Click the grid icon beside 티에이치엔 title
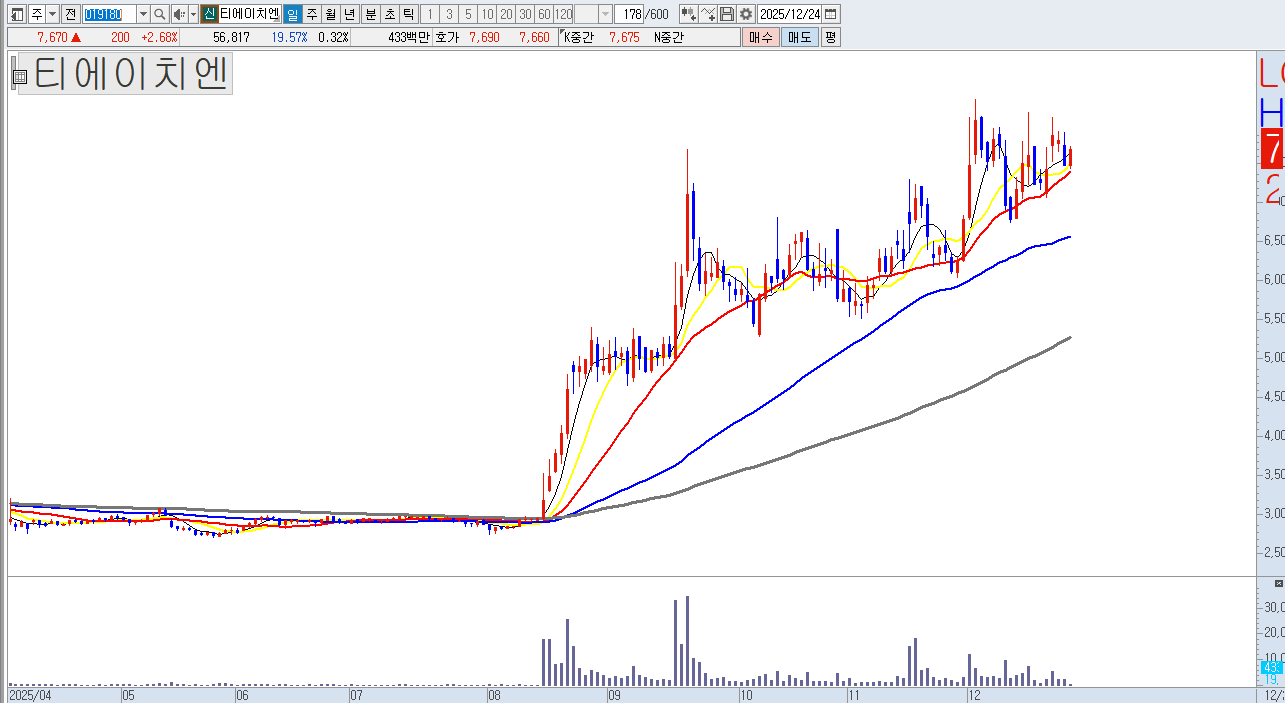Image resolution: width=1285 pixels, height=703 pixels. click(x=19, y=75)
